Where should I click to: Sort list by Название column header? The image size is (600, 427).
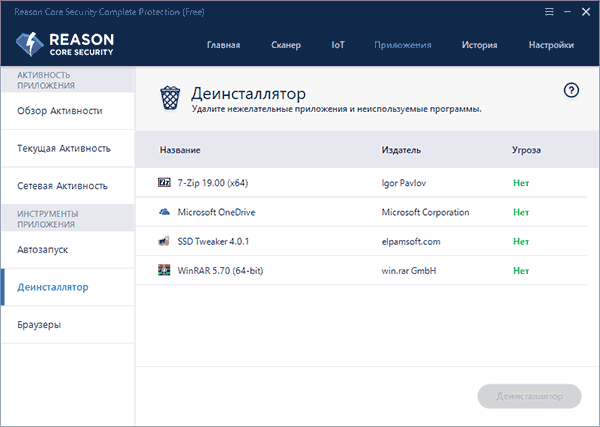180,150
